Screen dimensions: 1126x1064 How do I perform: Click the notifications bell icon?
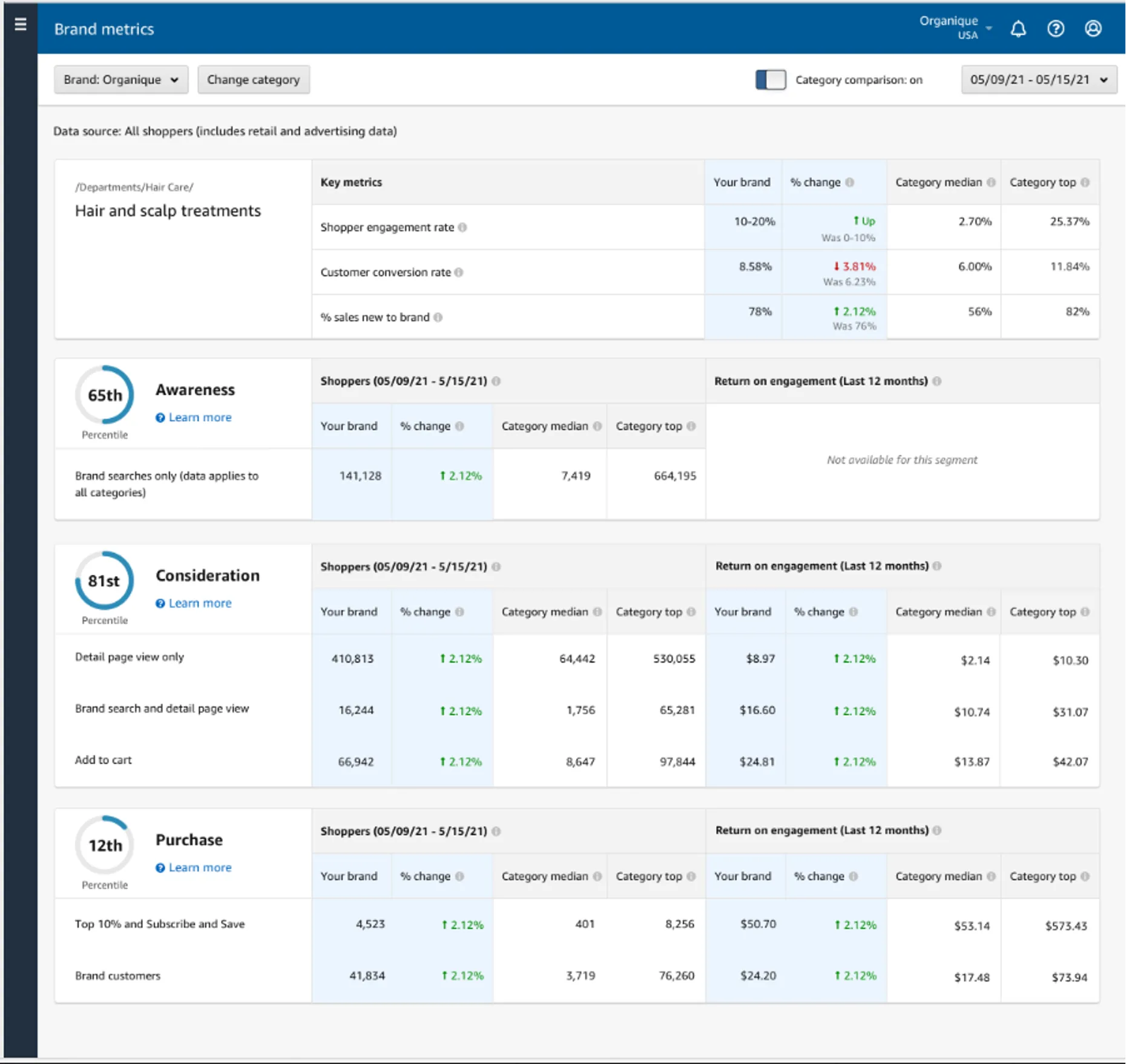click(x=1018, y=28)
